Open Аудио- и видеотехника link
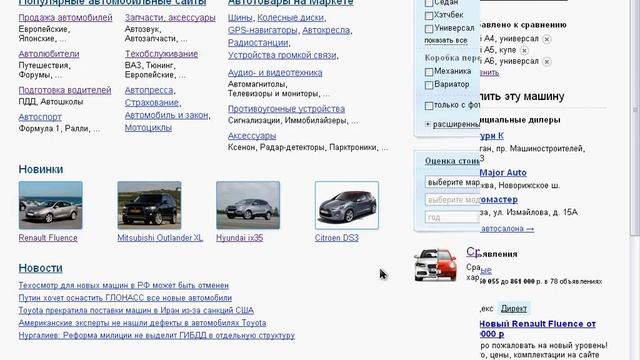 coord(275,73)
